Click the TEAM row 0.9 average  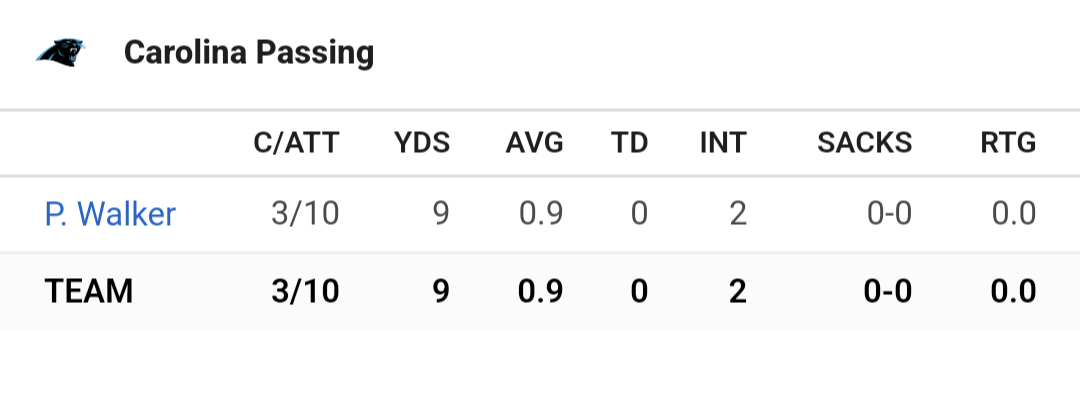click(x=541, y=292)
